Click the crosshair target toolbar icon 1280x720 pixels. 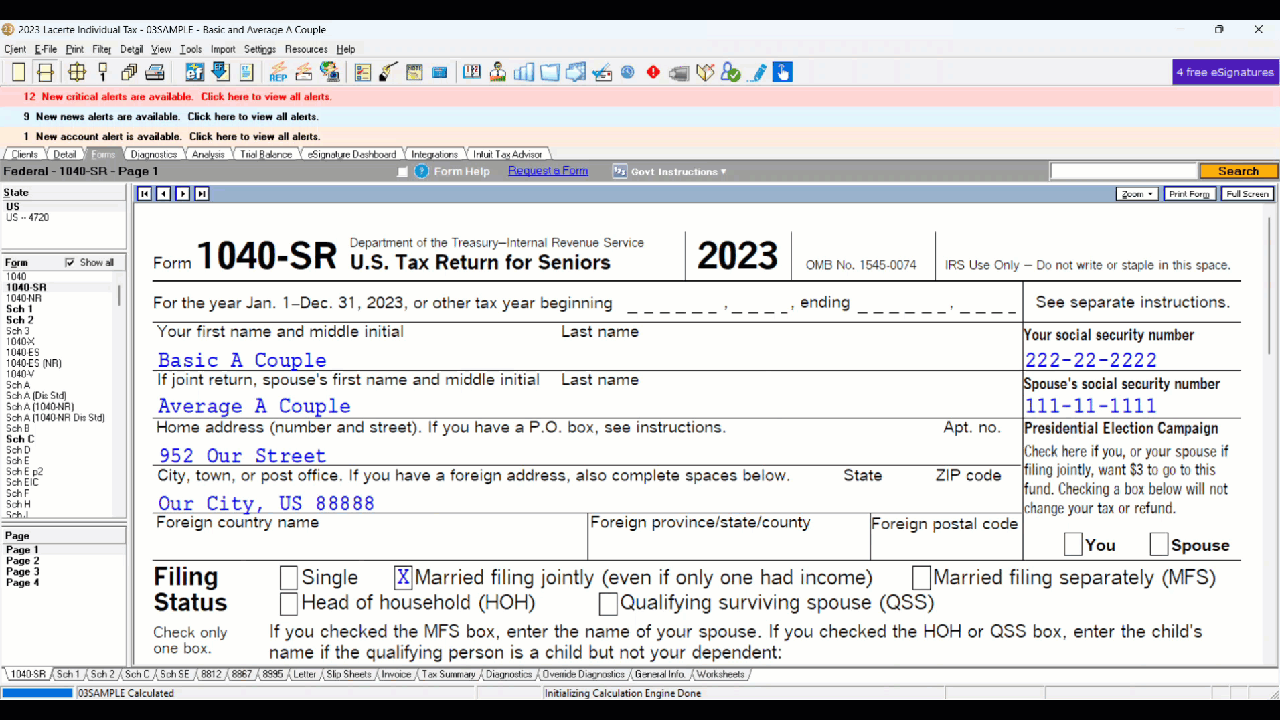tap(77, 72)
